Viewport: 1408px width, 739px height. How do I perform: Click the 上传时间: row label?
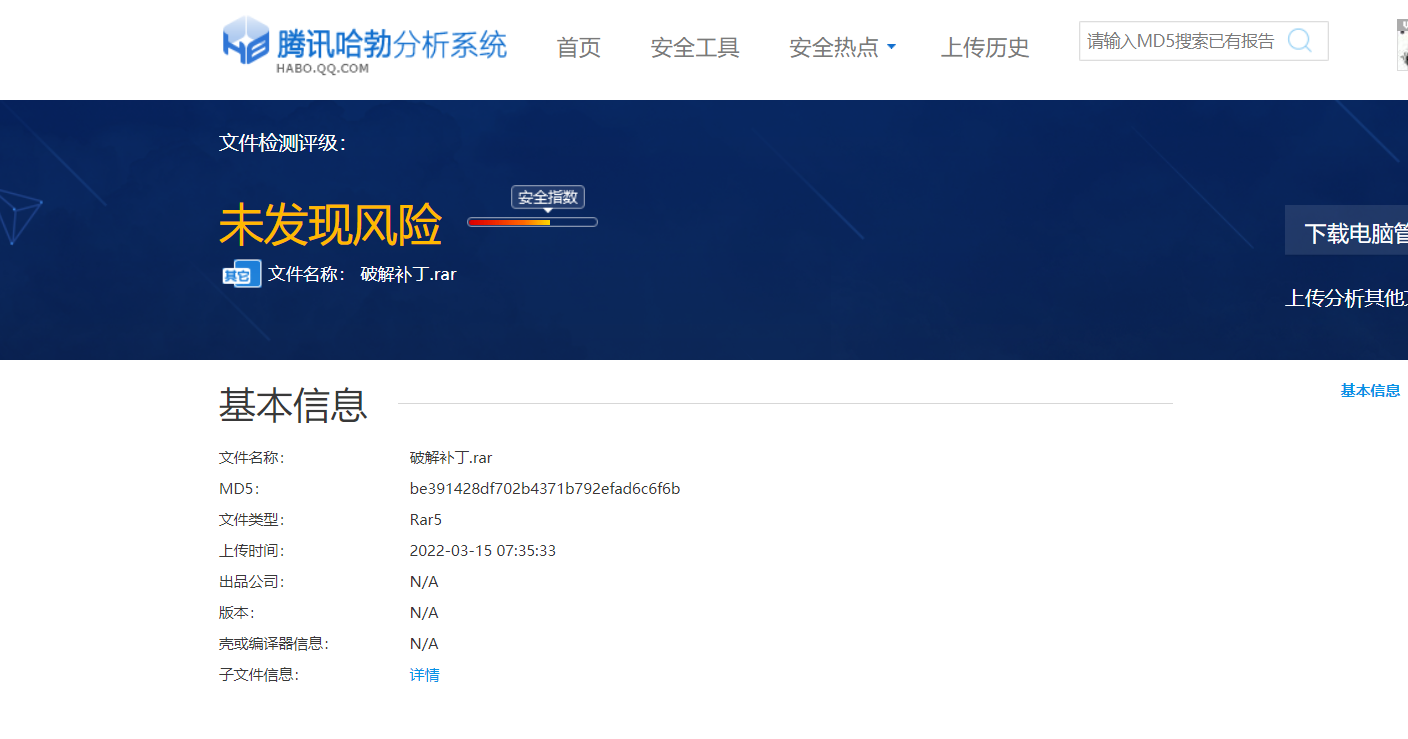tap(252, 551)
